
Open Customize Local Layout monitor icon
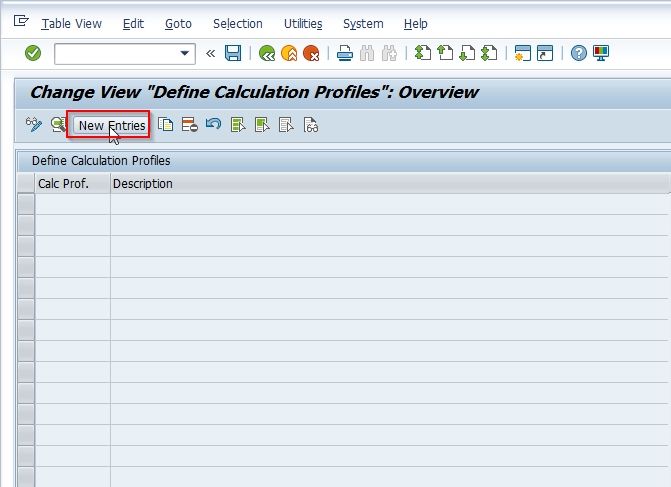pos(601,53)
